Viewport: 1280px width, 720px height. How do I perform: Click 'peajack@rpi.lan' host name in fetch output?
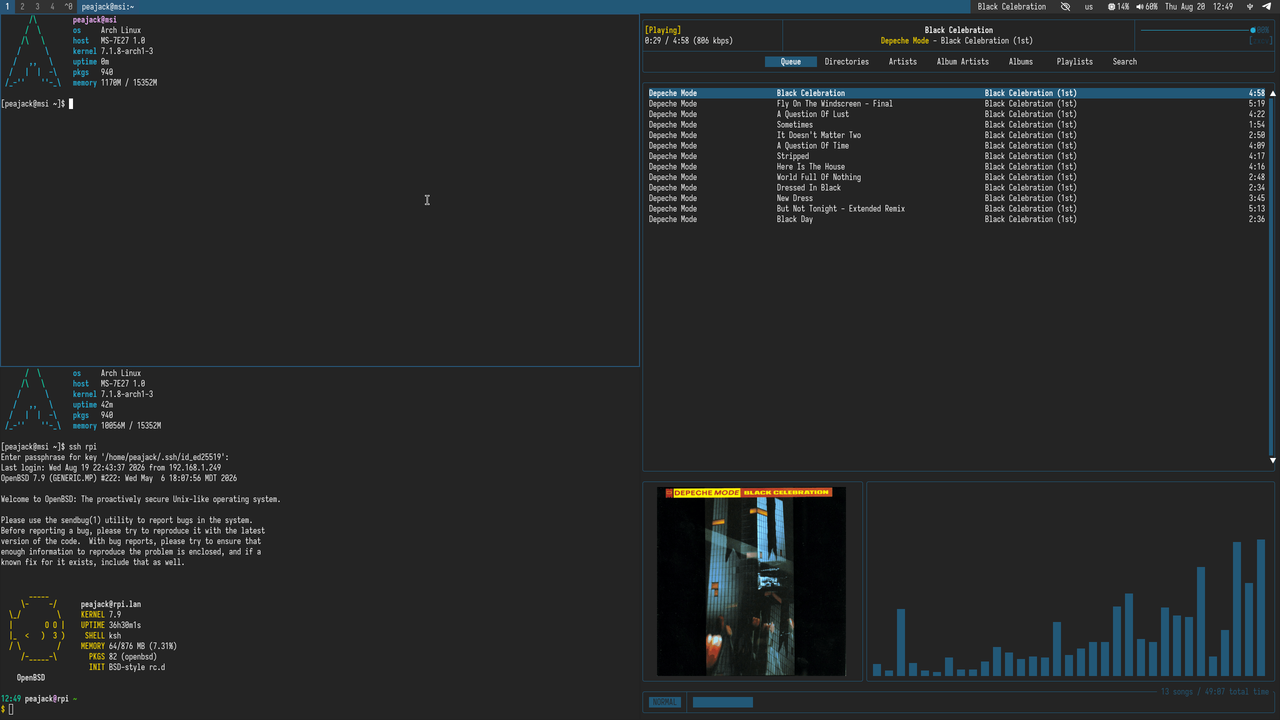click(111, 604)
